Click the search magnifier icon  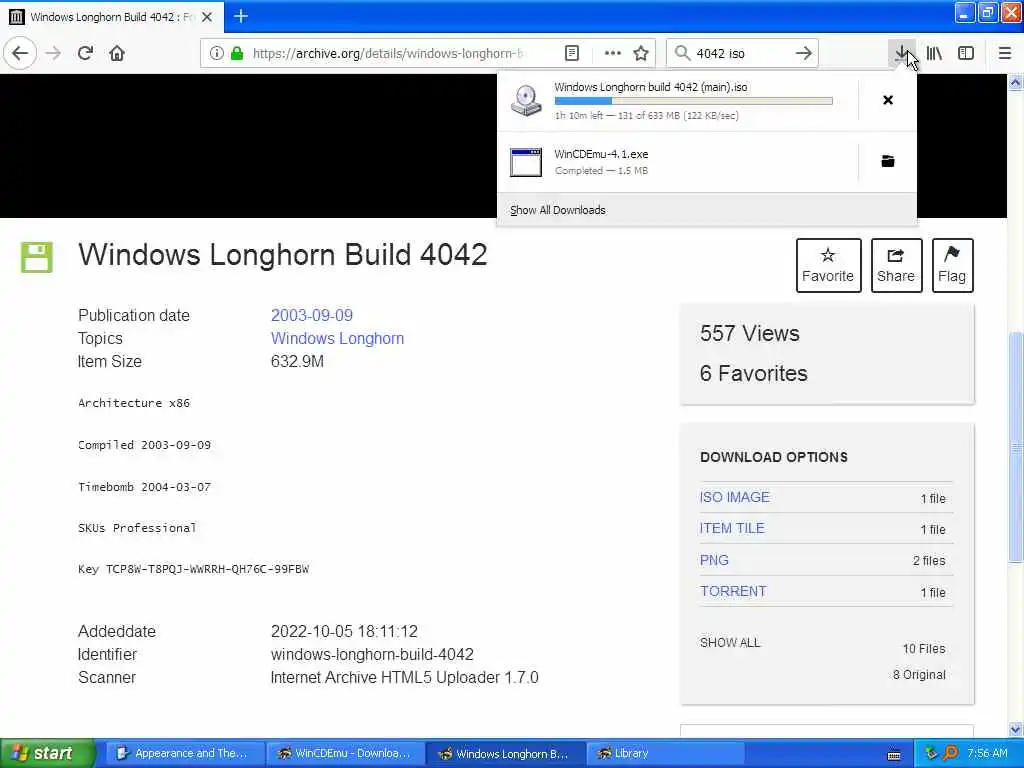pyautogui.click(x=682, y=54)
